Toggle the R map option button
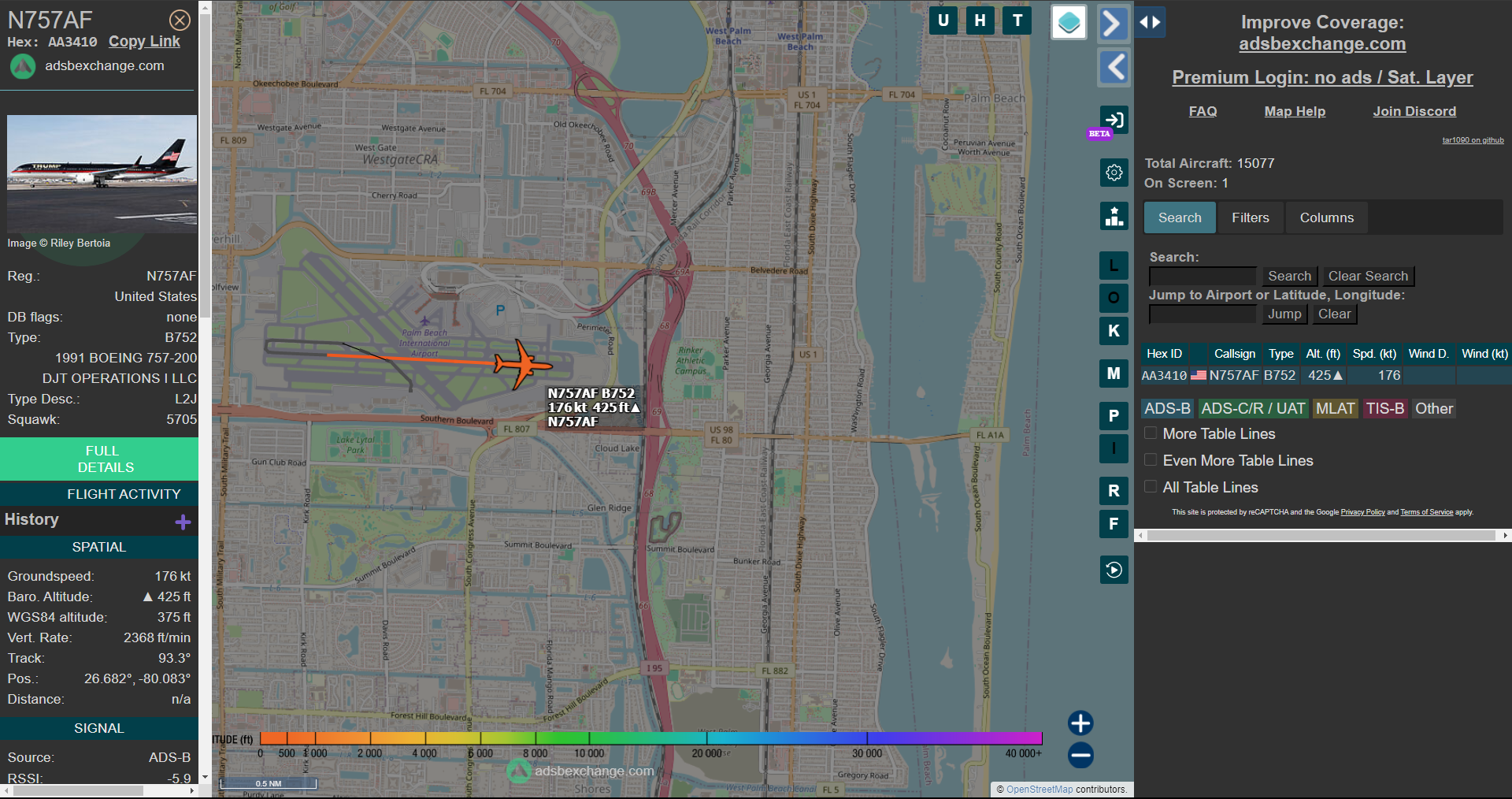 pos(1114,491)
